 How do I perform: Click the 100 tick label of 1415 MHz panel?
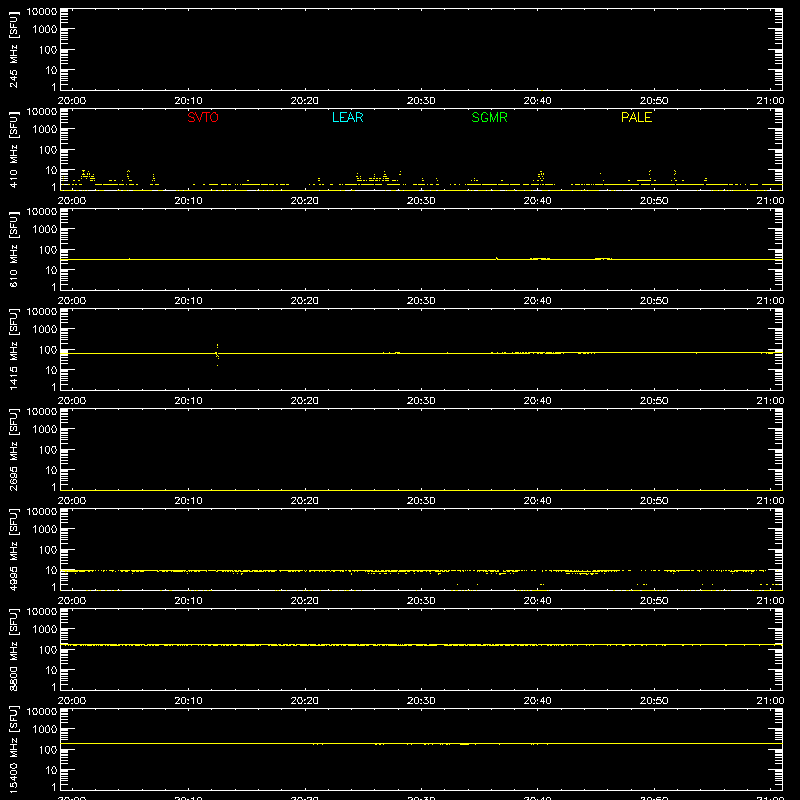[48, 350]
